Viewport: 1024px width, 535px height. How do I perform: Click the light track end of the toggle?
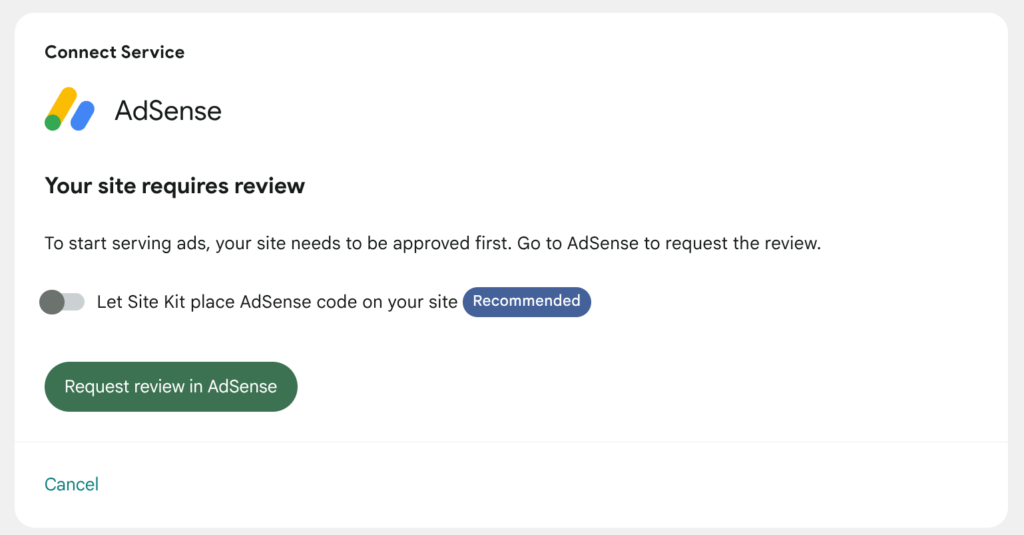pyautogui.click(x=77, y=301)
